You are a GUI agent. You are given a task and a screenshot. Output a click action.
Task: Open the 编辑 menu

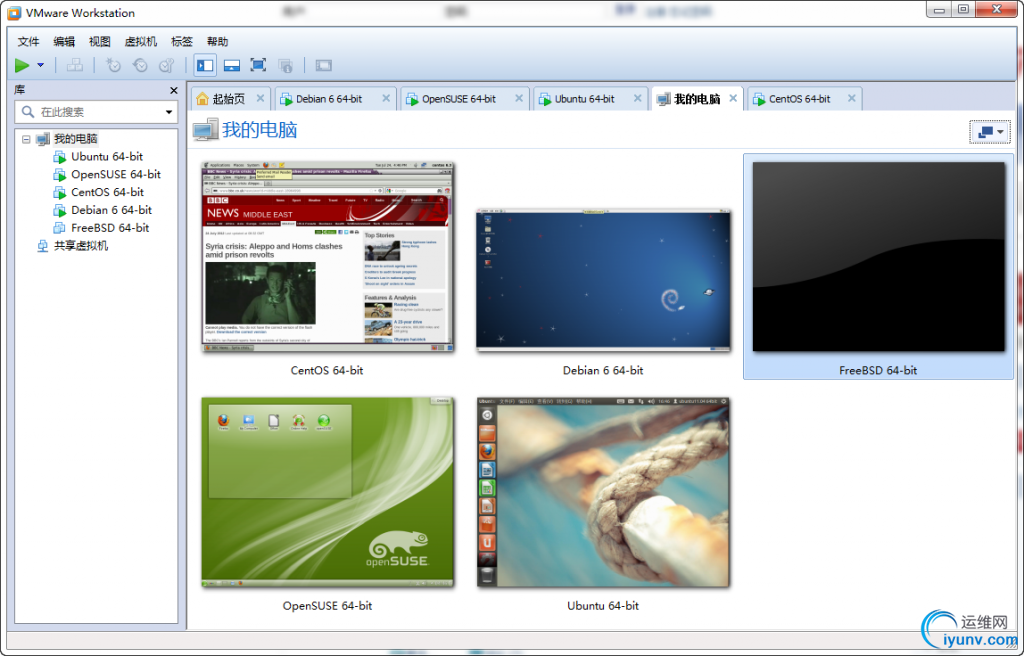64,42
